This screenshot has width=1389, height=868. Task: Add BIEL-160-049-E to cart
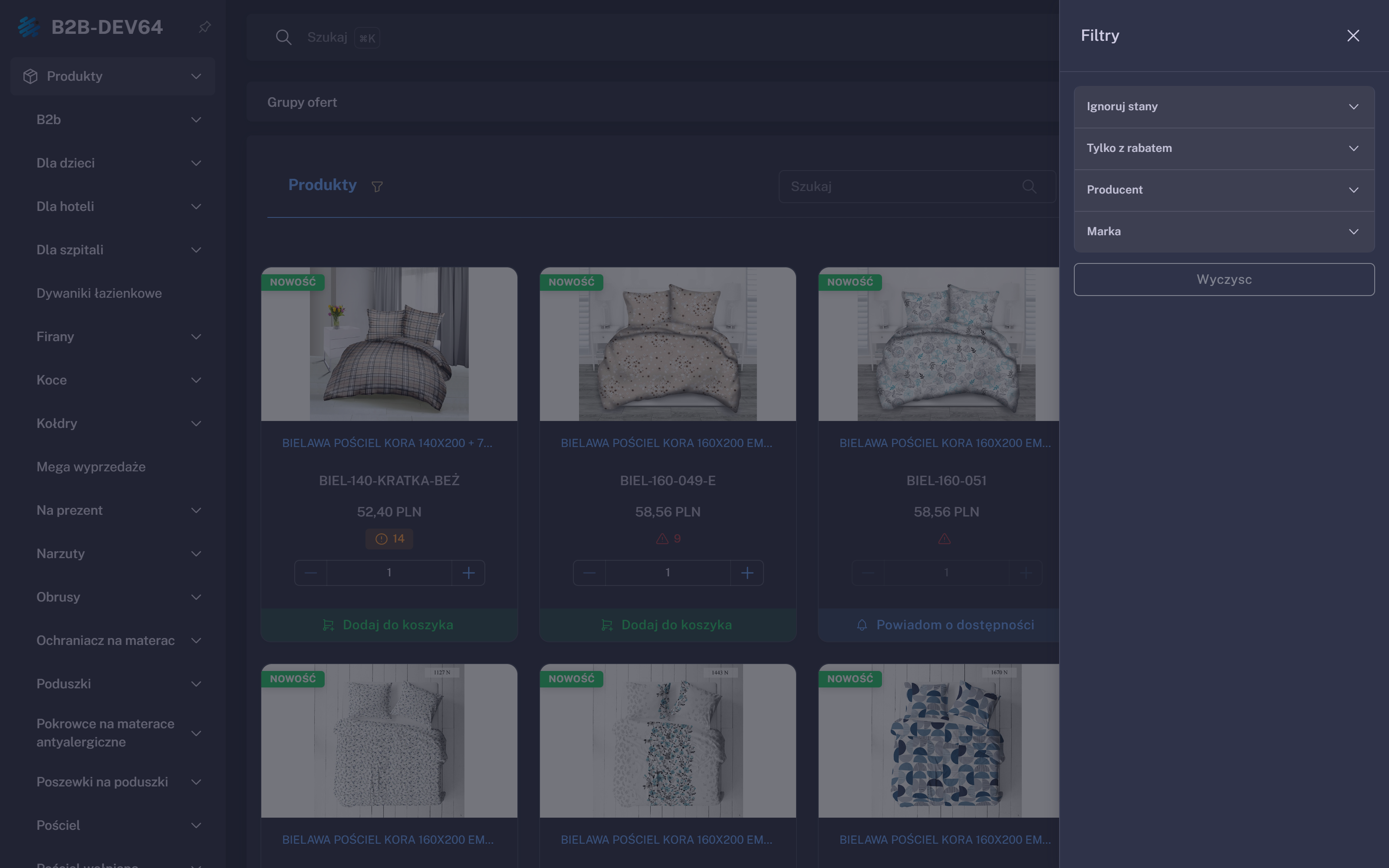(668, 625)
